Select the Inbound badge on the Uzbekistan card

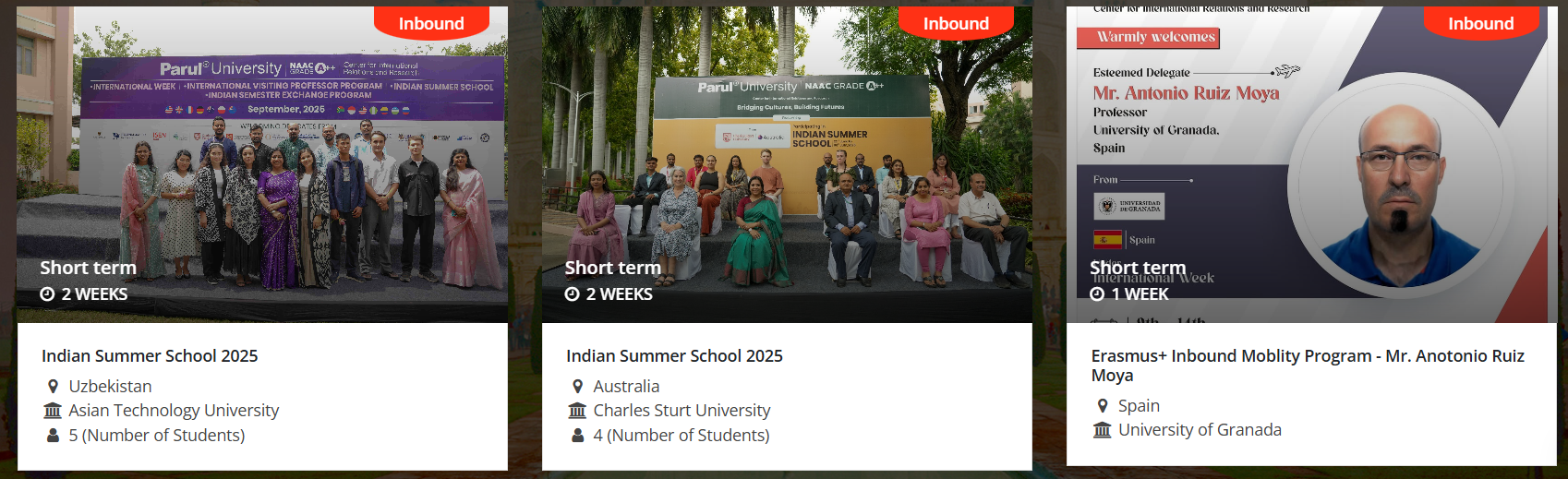click(x=431, y=23)
